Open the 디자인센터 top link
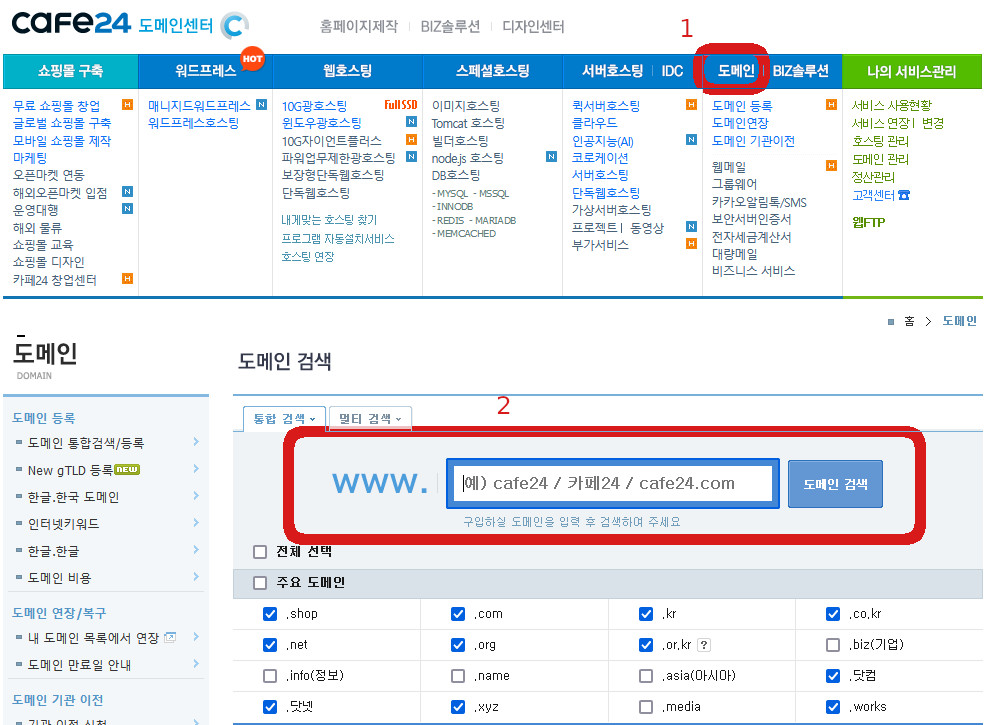Image resolution: width=996 pixels, height=725 pixels. [533, 27]
